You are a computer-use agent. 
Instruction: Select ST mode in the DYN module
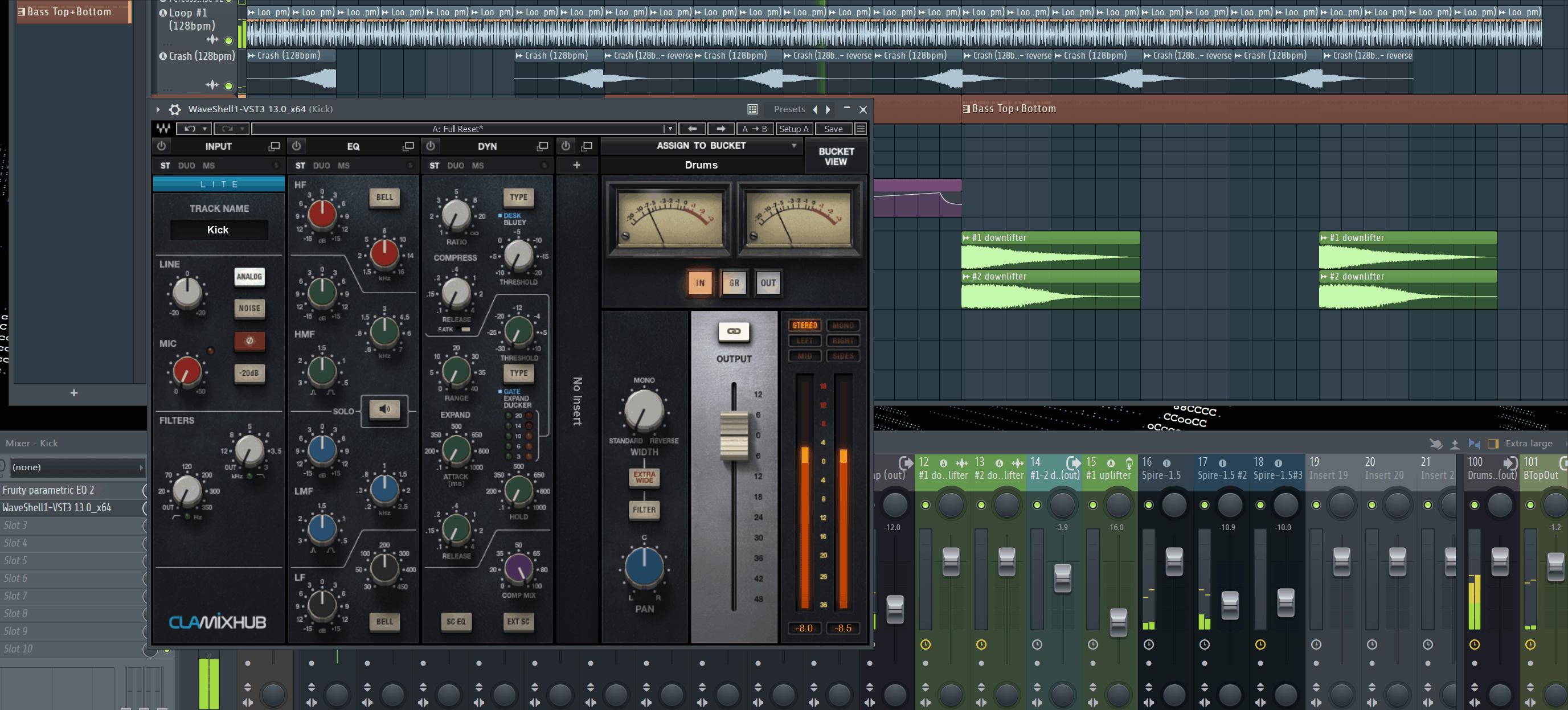click(434, 166)
